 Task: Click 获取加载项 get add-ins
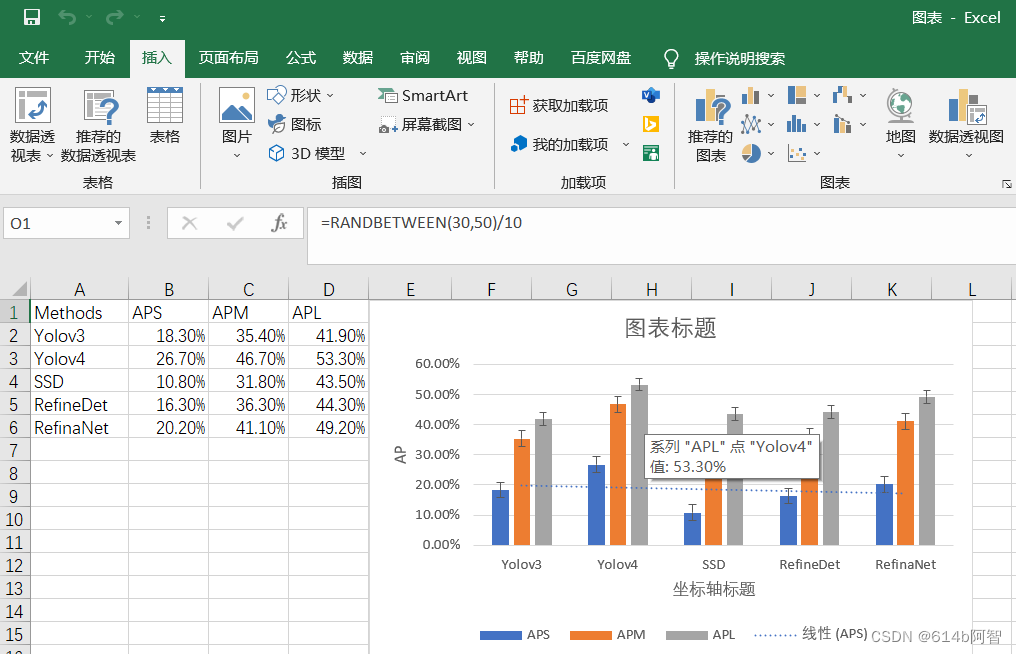coord(559,105)
